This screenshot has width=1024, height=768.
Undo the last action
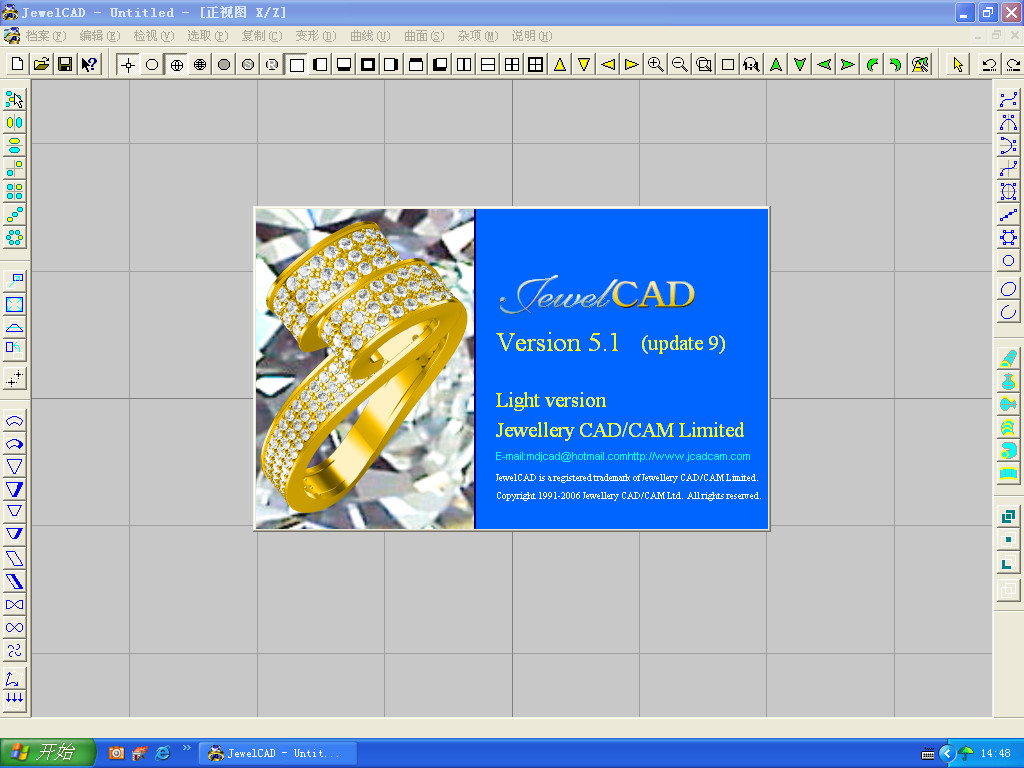point(989,64)
